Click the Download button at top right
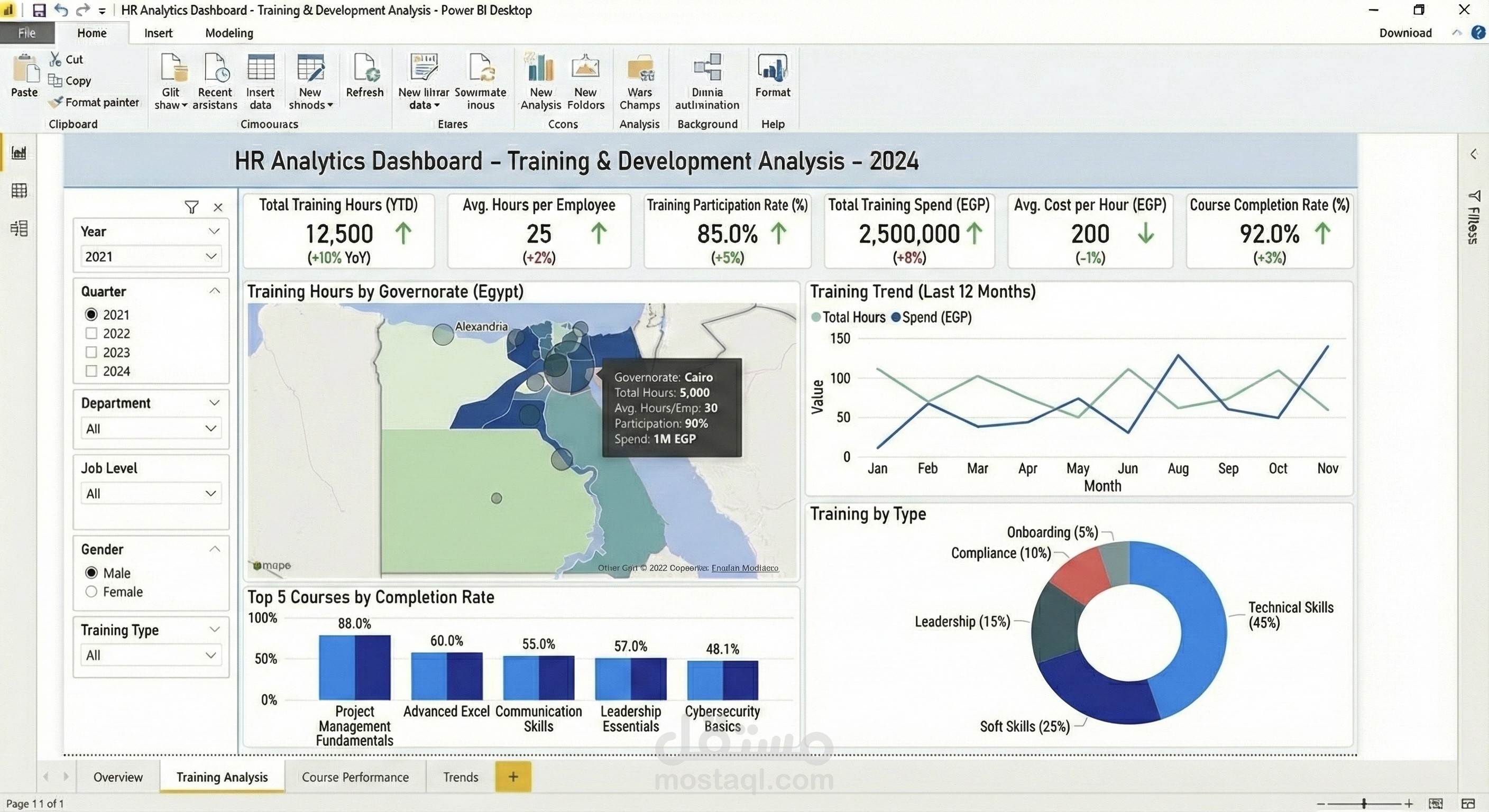 [x=1405, y=33]
